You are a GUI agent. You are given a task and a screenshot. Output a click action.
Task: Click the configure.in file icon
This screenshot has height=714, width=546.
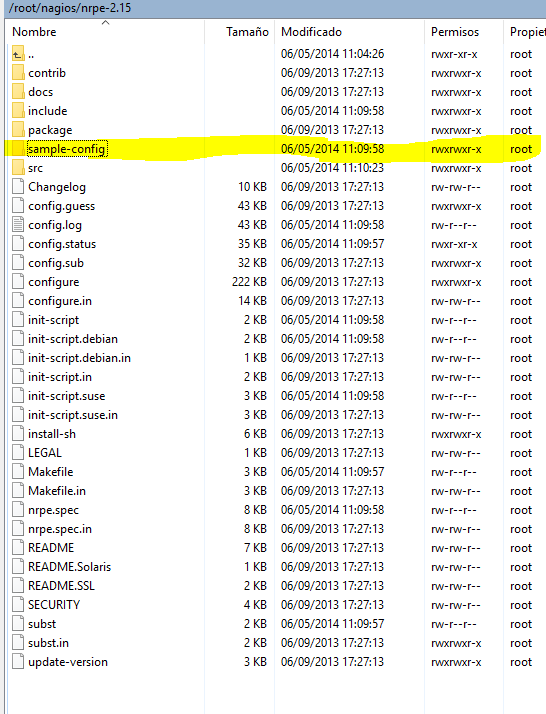tap(18, 301)
